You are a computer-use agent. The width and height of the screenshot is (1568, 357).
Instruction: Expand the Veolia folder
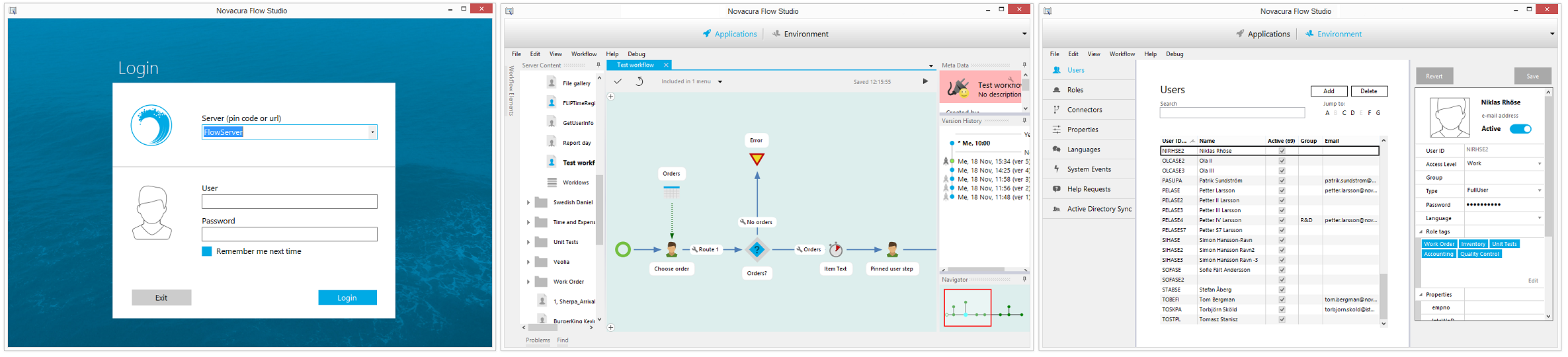tap(528, 262)
